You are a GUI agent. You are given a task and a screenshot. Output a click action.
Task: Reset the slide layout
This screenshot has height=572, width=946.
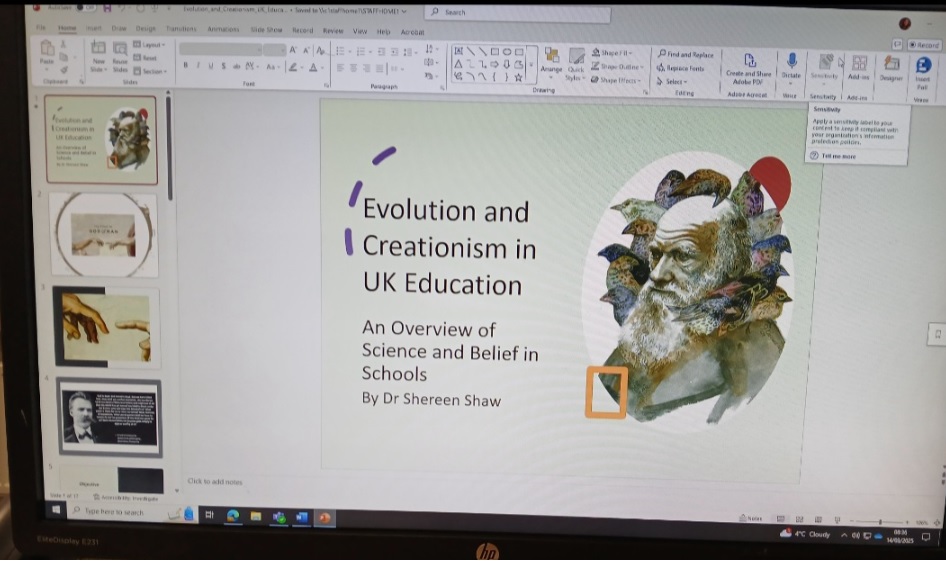pyautogui.click(x=145, y=58)
